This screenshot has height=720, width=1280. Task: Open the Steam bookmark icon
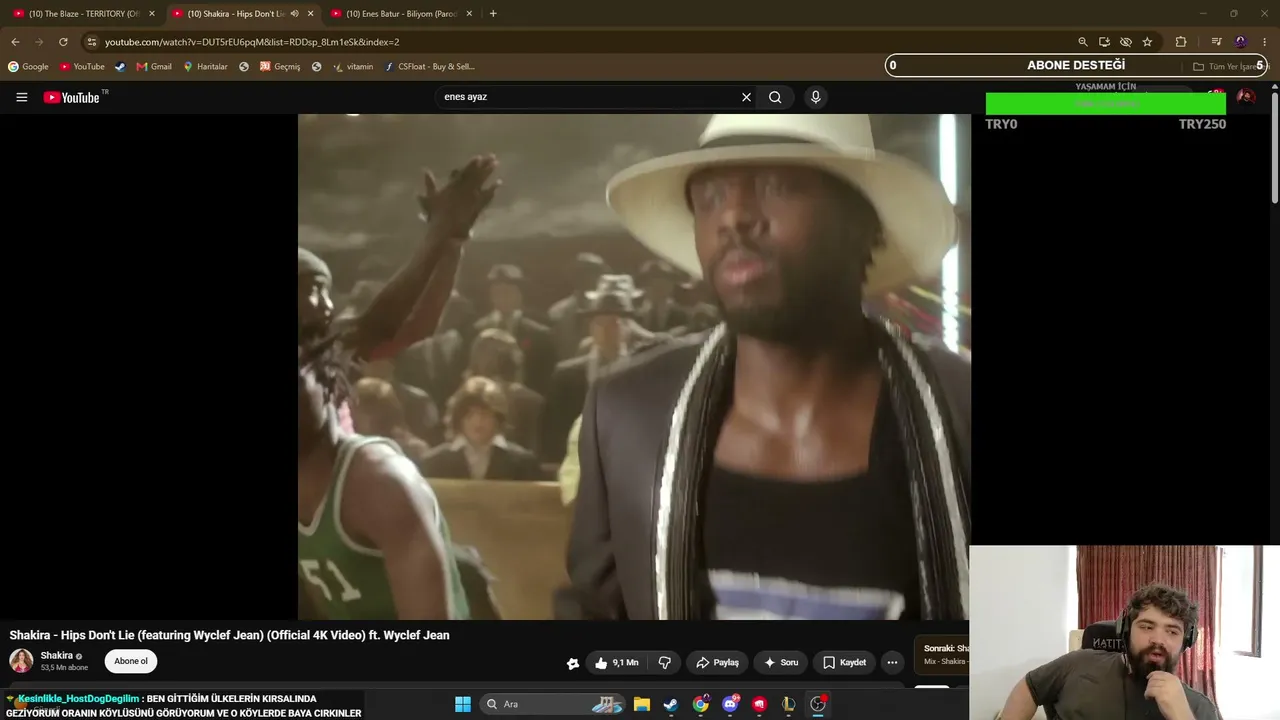pyautogui.click(x=121, y=67)
